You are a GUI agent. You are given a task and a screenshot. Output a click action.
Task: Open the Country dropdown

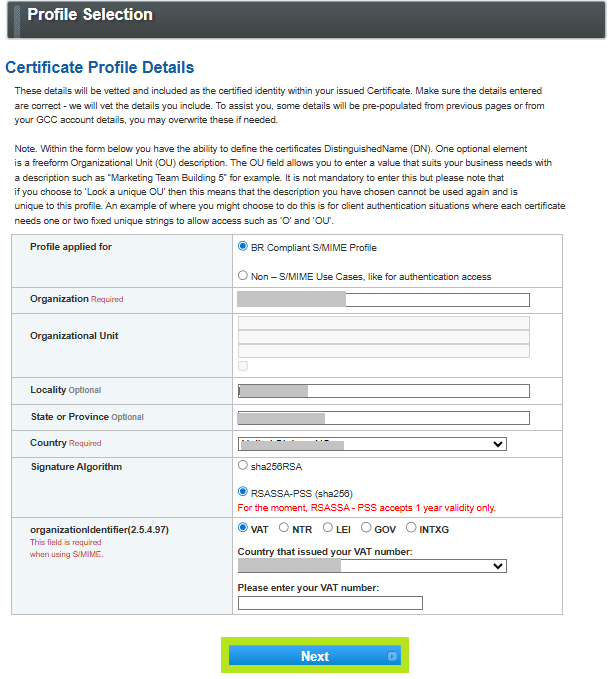[372, 444]
